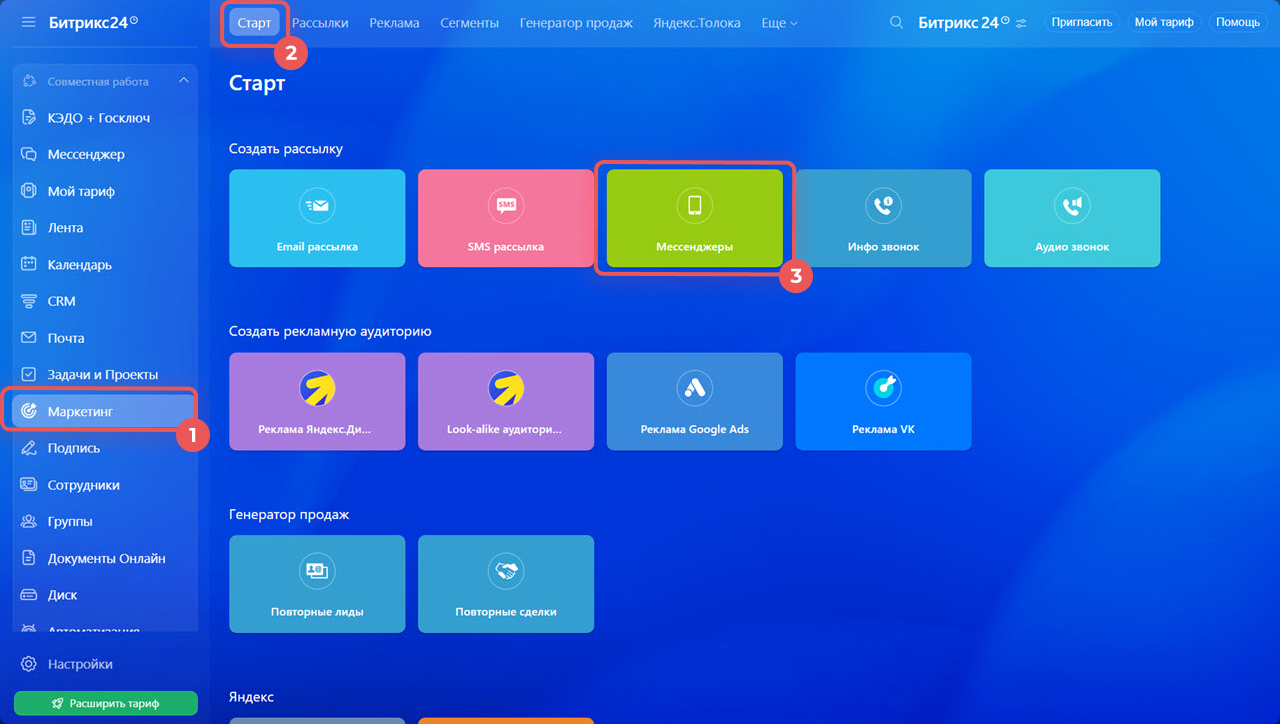Open Документы Онлайн
Screen dimensions: 1280x724
(105, 558)
